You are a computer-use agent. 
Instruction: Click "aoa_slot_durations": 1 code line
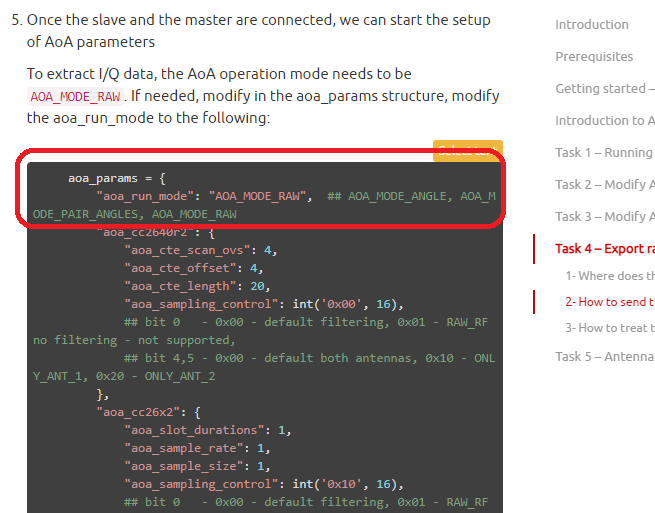(208, 430)
